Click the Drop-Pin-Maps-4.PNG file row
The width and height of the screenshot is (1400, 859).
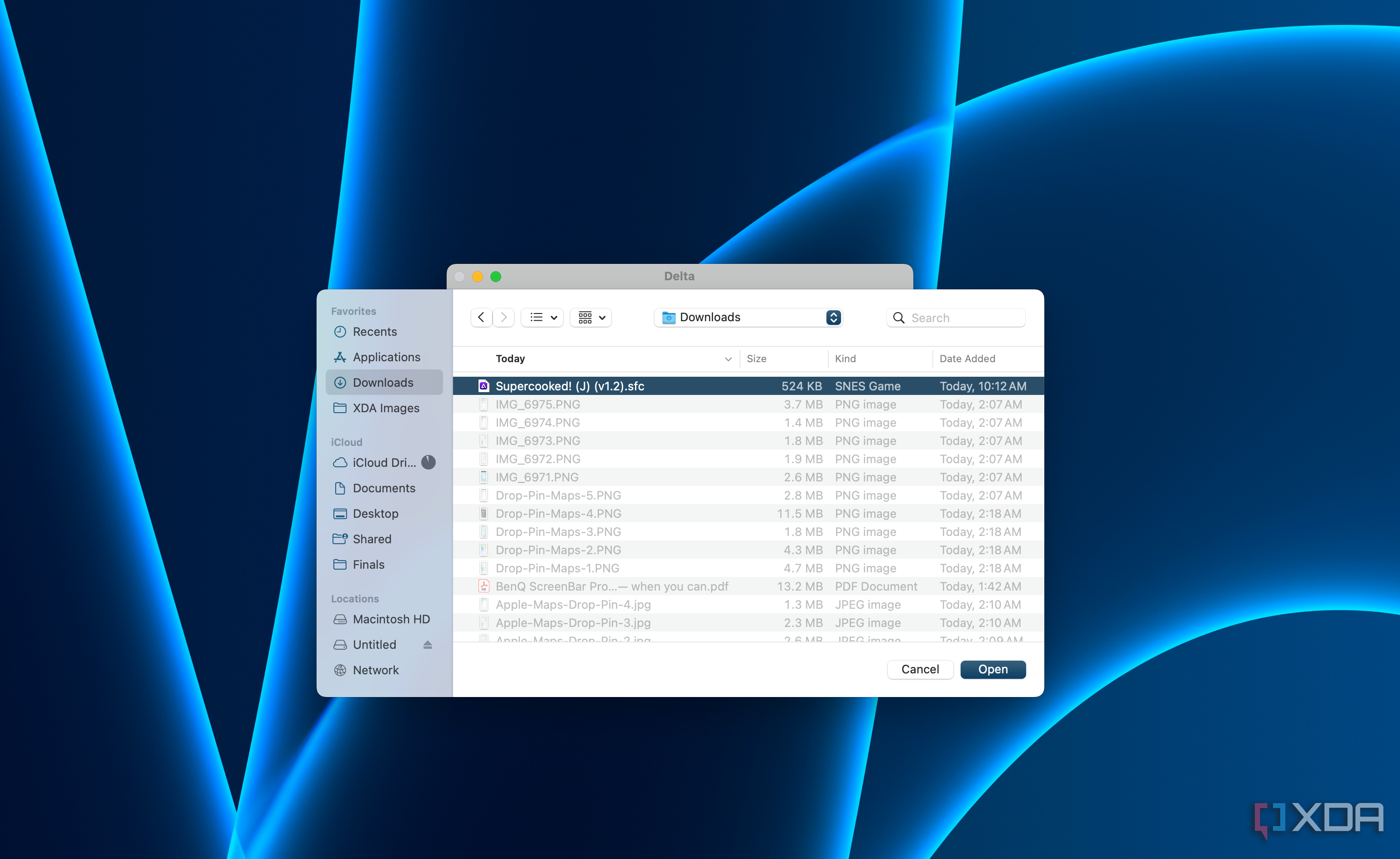click(748, 513)
